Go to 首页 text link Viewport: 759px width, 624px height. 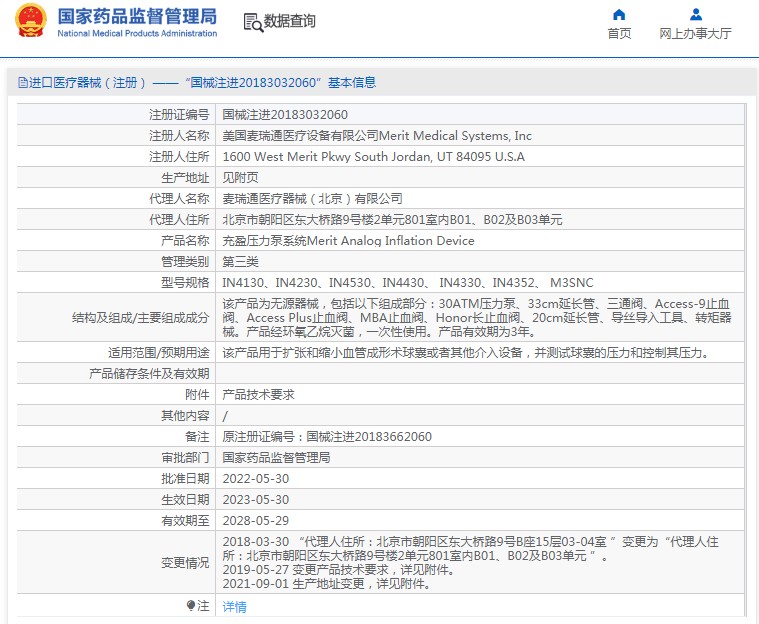coord(619,33)
